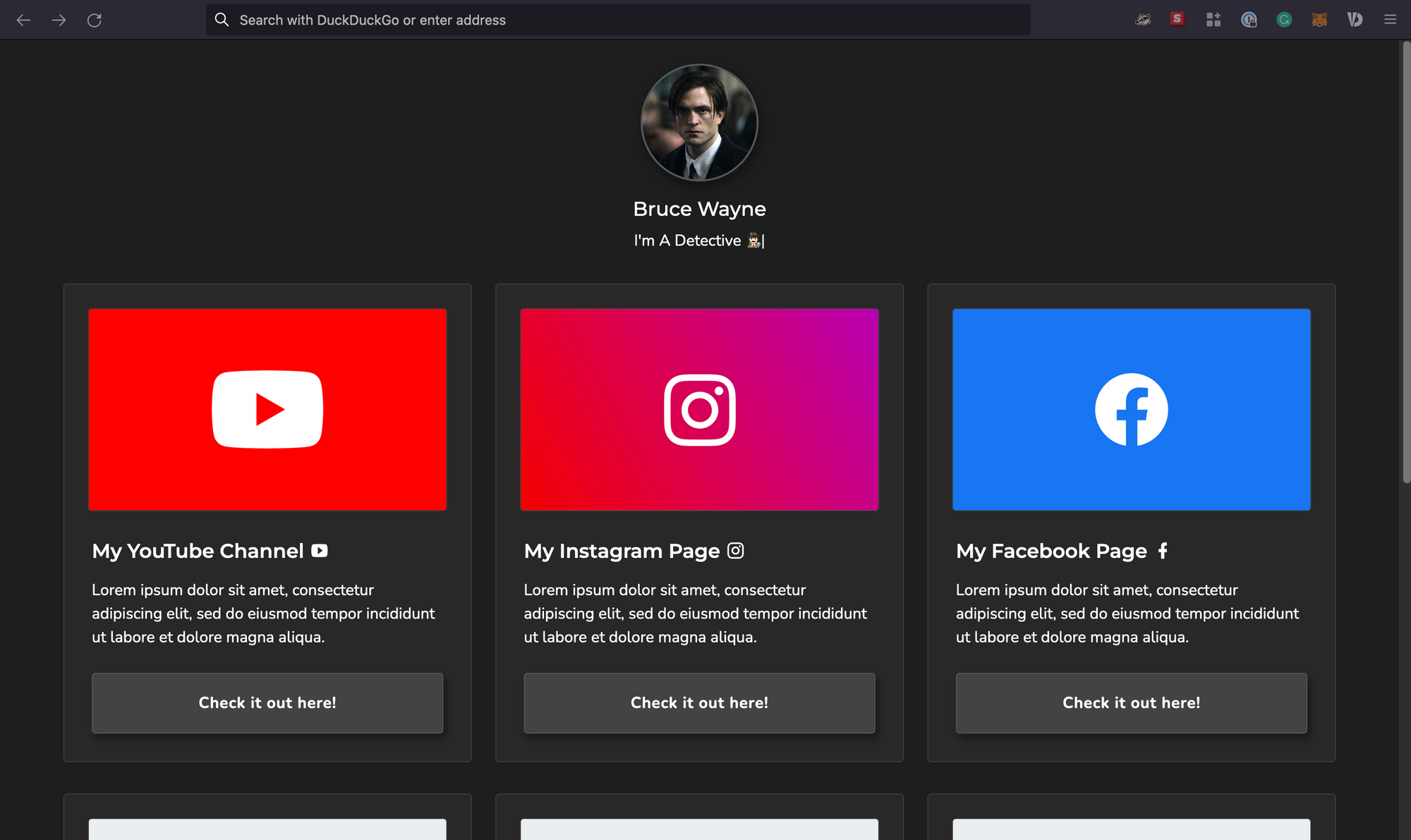Click the page vertical scrollbar thumb
This screenshot has width=1411, height=840.
[x=1405, y=262]
